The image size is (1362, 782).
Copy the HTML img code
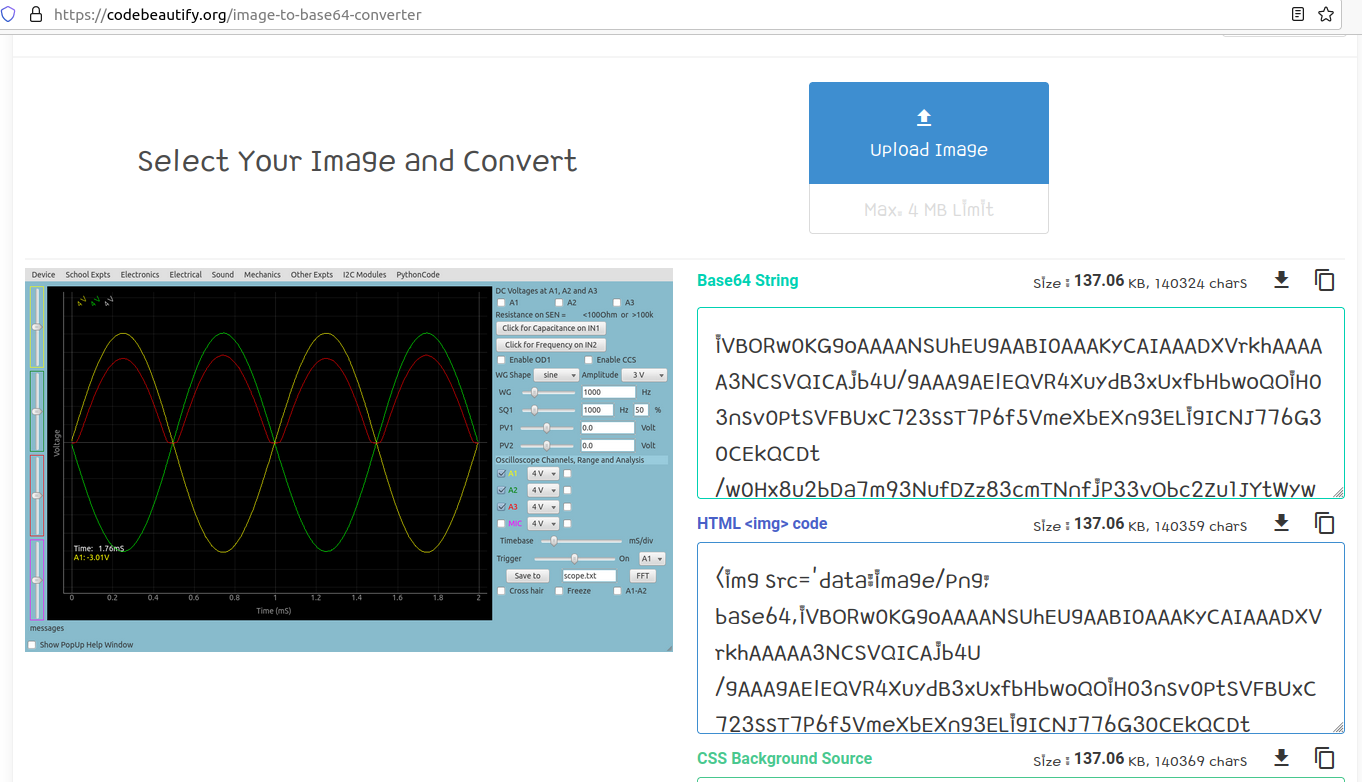click(x=1325, y=523)
